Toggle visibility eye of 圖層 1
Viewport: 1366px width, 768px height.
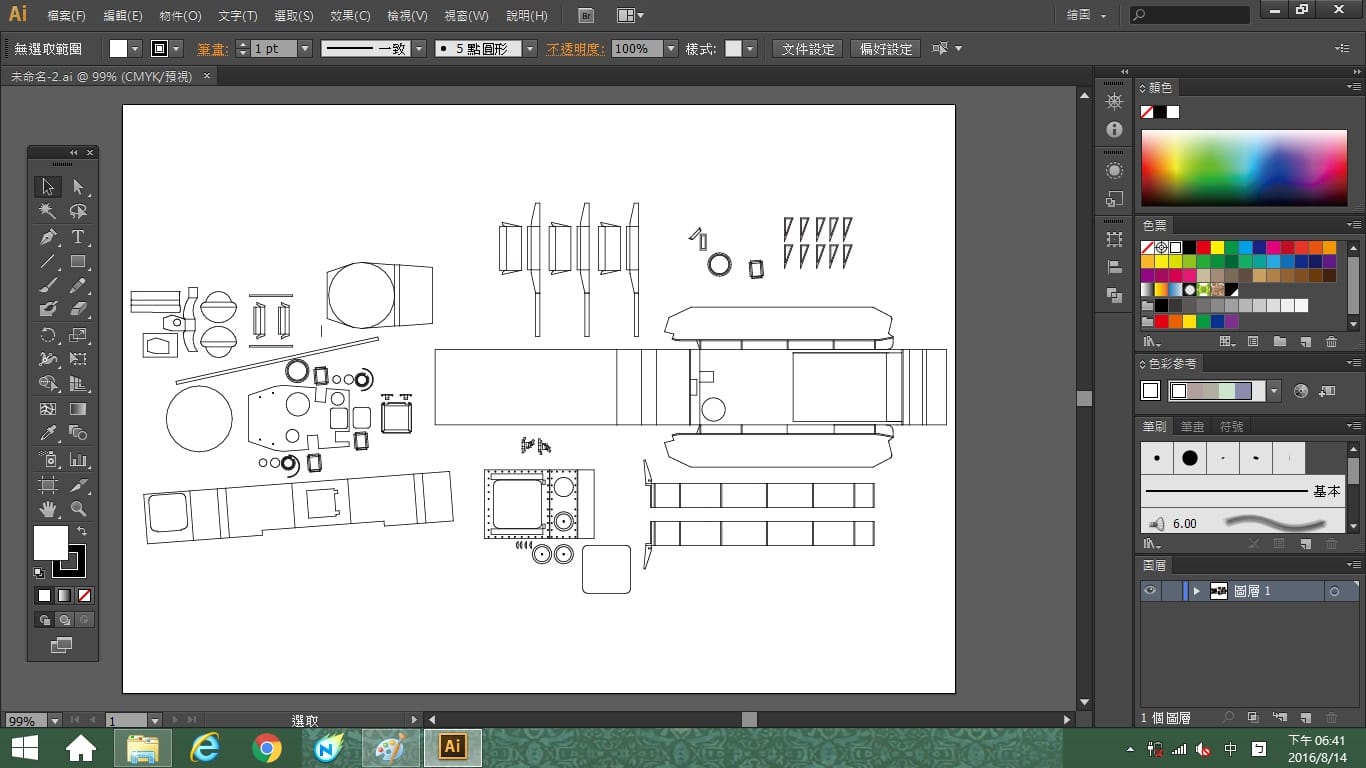[x=1150, y=591]
